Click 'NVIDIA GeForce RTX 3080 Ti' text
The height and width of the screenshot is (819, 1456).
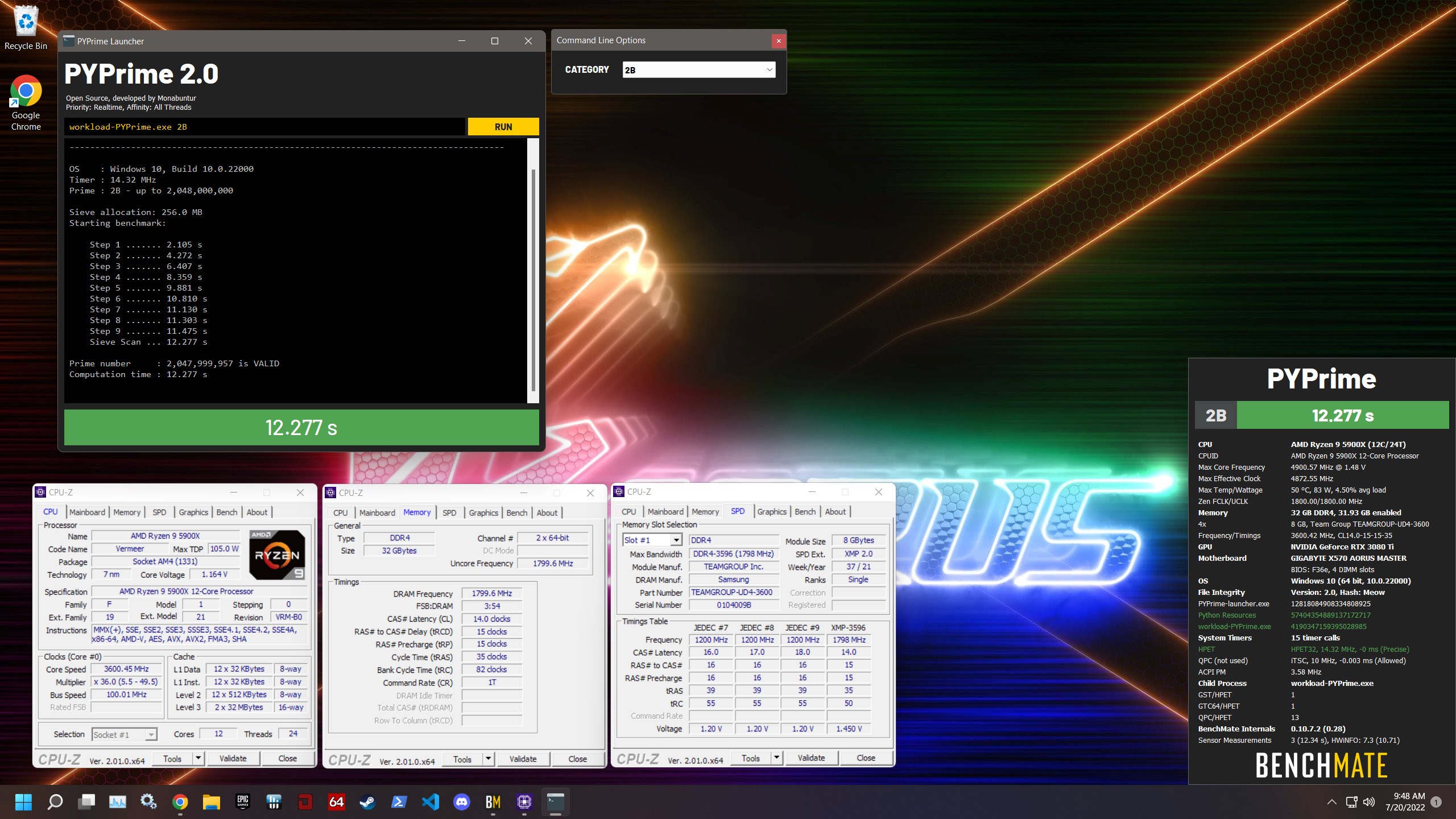[1342, 547]
